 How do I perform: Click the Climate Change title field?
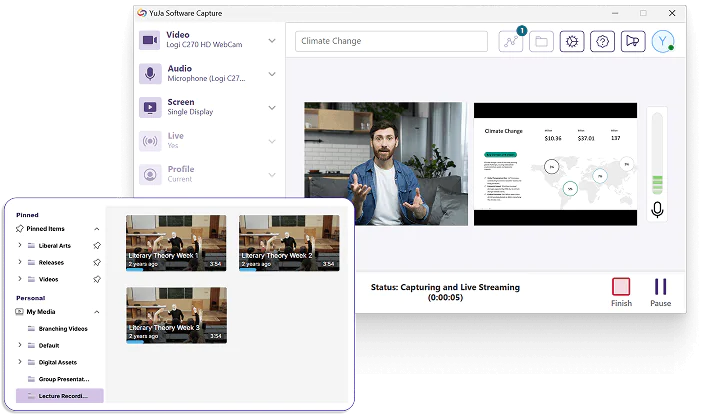pos(391,41)
